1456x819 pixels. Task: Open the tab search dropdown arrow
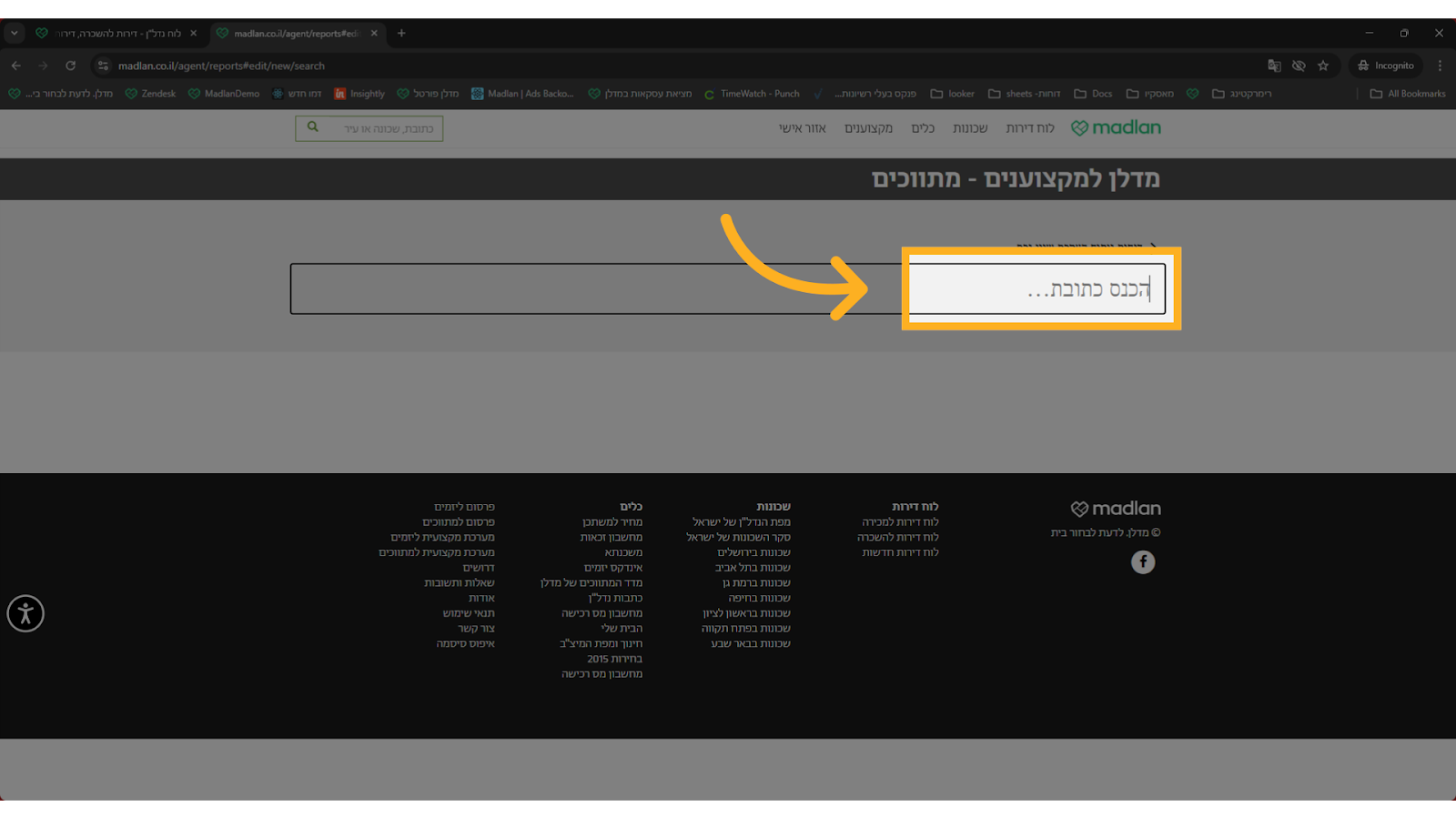coord(15,33)
